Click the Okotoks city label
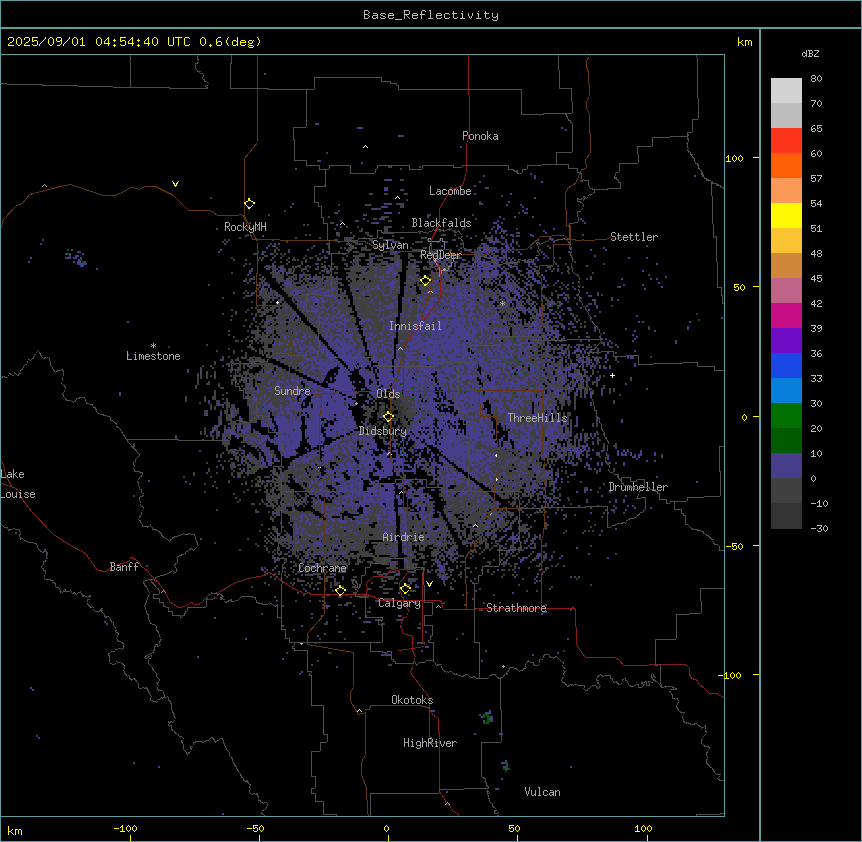 point(412,700)
